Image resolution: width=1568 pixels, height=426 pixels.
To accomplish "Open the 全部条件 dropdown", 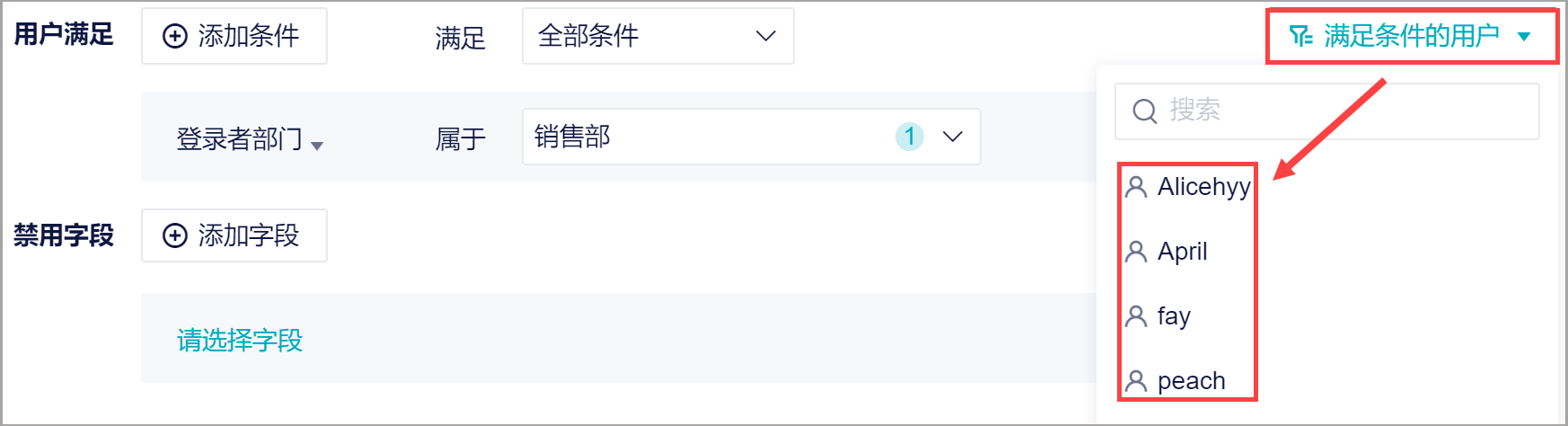I will pyautogui.click(x=658, y=36).
